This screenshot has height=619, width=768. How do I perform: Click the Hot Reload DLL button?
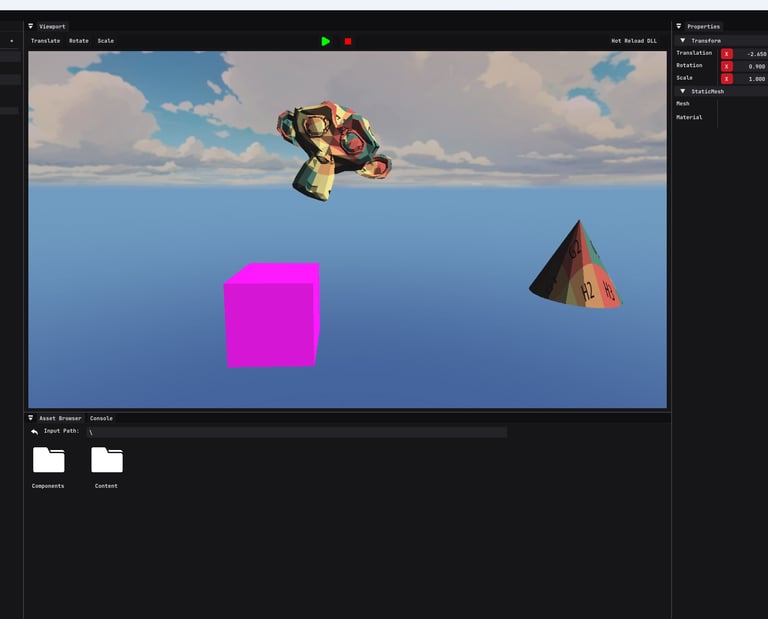(x=634, y=41)
